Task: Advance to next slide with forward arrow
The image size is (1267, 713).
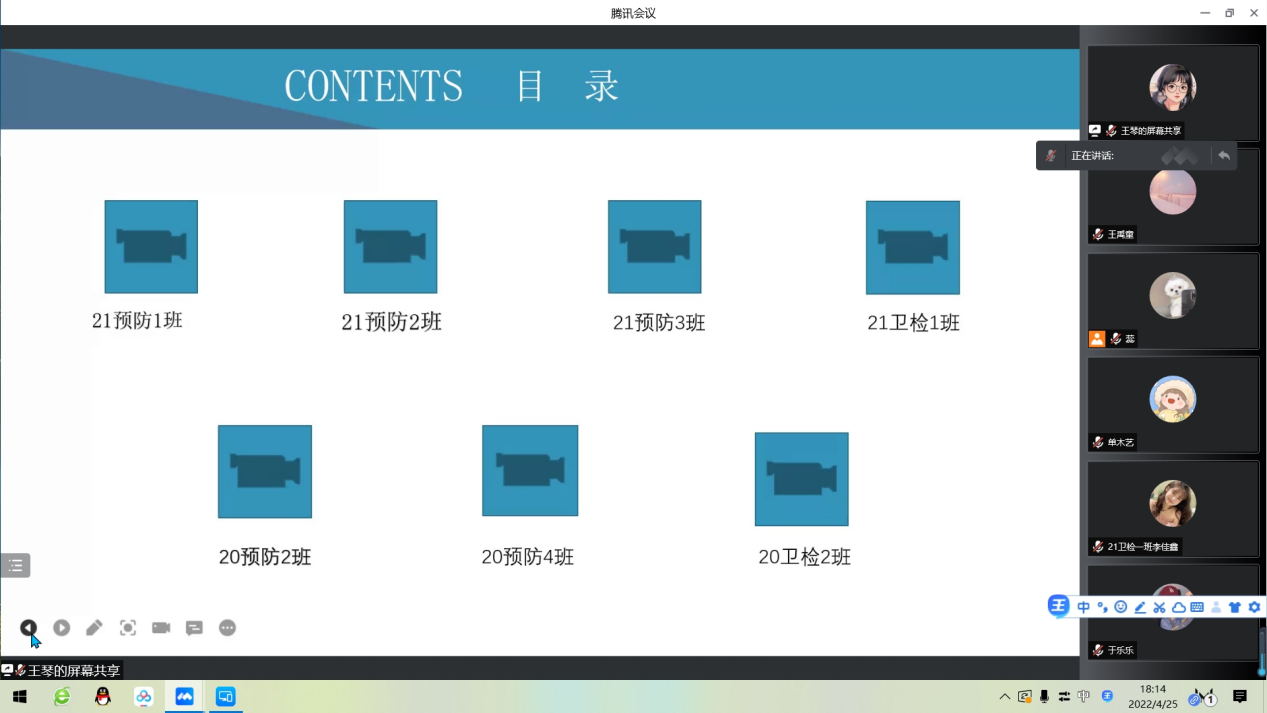Action: (62, 628)
